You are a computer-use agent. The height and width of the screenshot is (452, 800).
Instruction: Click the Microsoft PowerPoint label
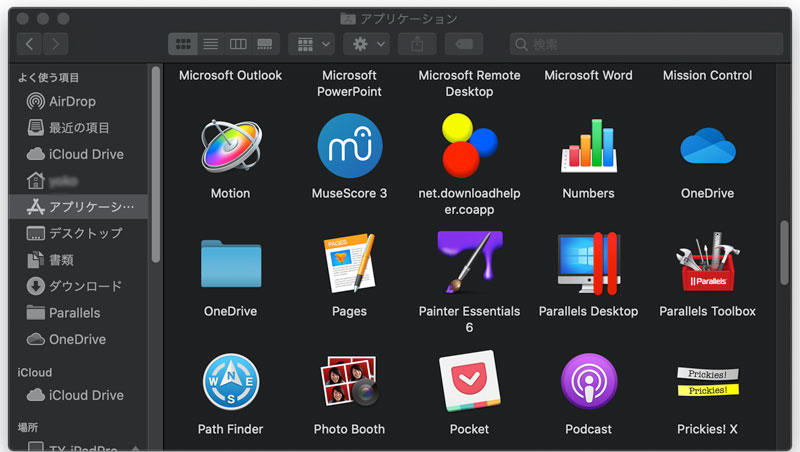[349, 83]
